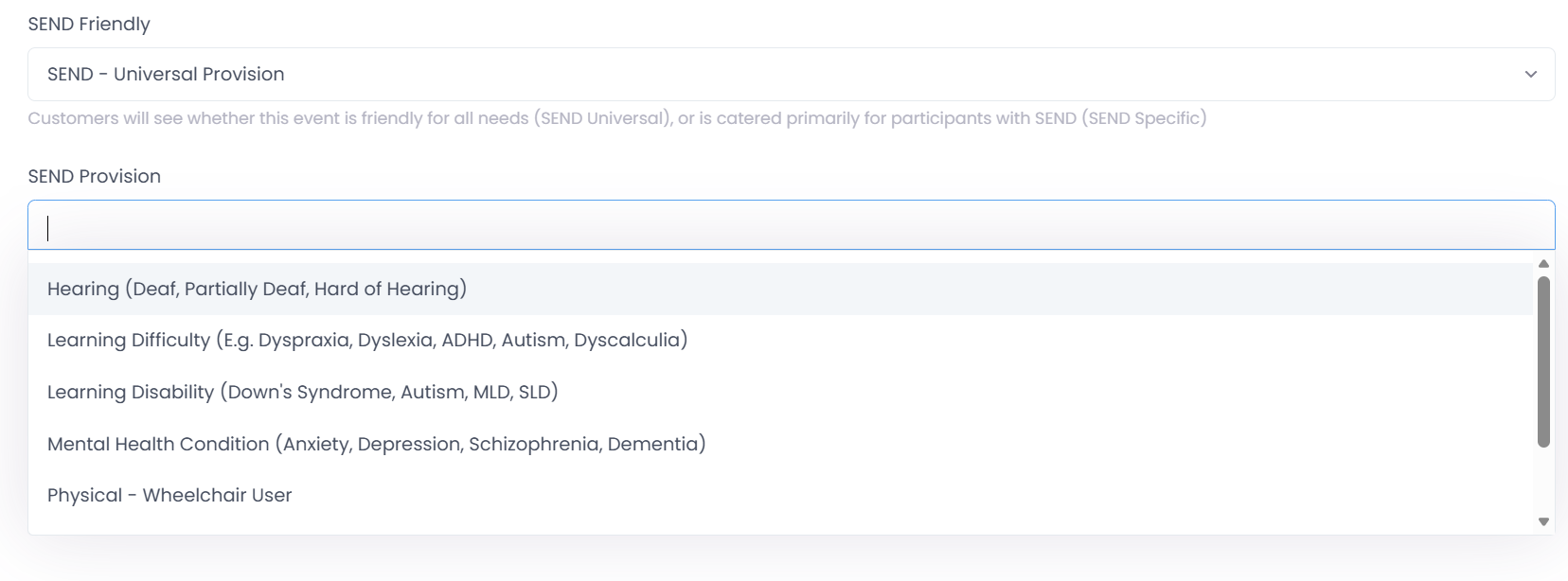The image size is (1568, 581).
Task: Open the SEND Friendly dropdown
Action: (x=791, y=74)
